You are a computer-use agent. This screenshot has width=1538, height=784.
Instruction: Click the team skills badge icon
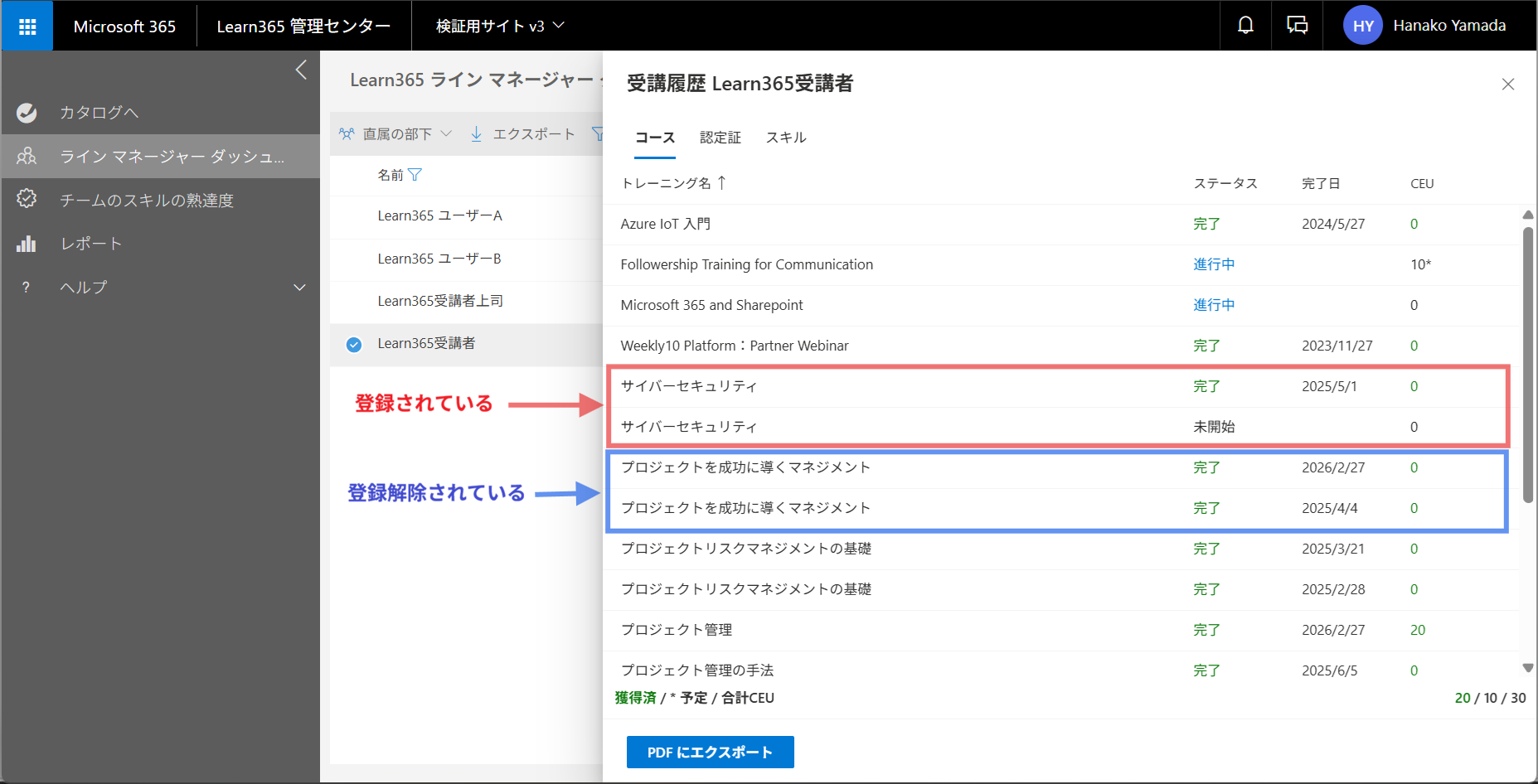(x=27, y=199)
